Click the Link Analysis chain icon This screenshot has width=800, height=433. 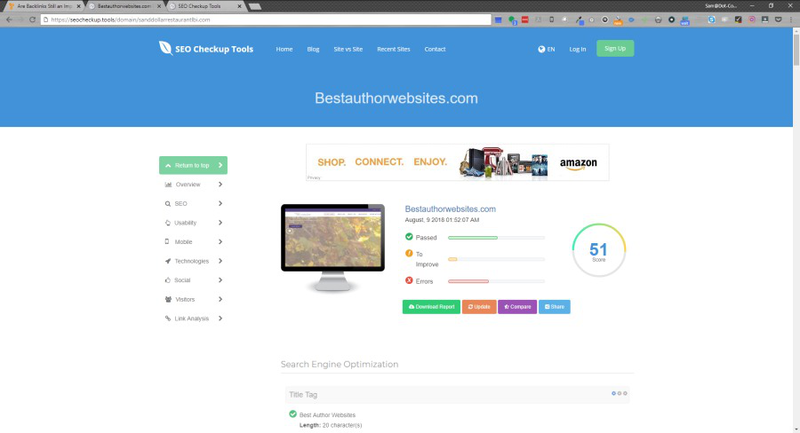168,318
